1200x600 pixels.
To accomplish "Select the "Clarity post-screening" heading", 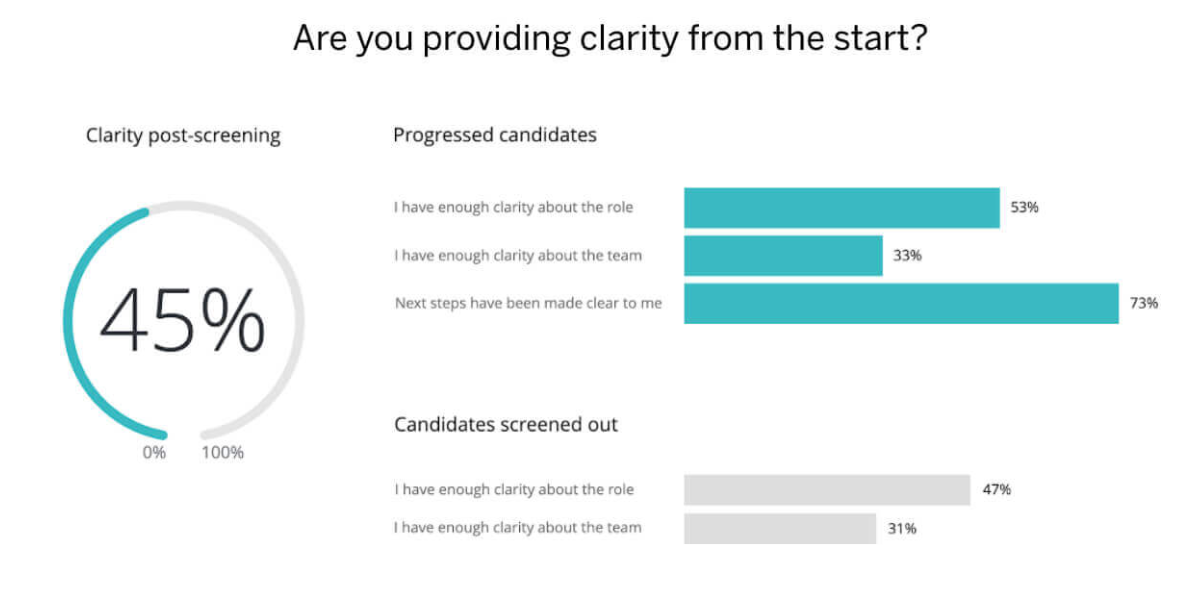I will pos(183,136).
